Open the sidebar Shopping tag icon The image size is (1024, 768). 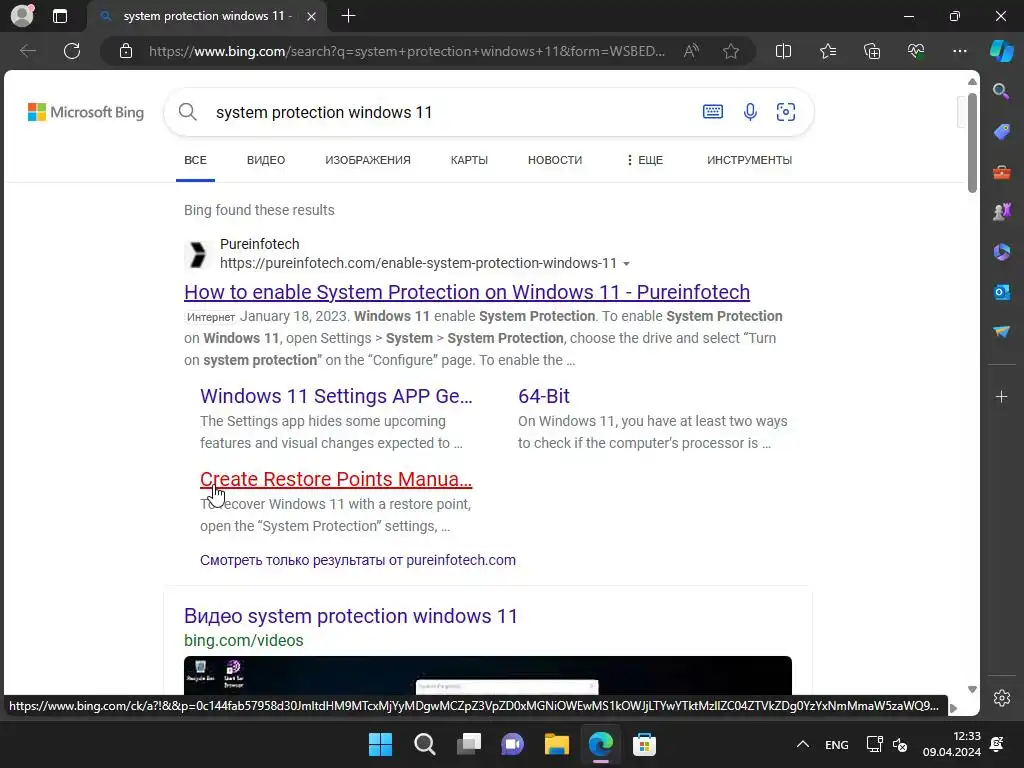pos(1001,132)
